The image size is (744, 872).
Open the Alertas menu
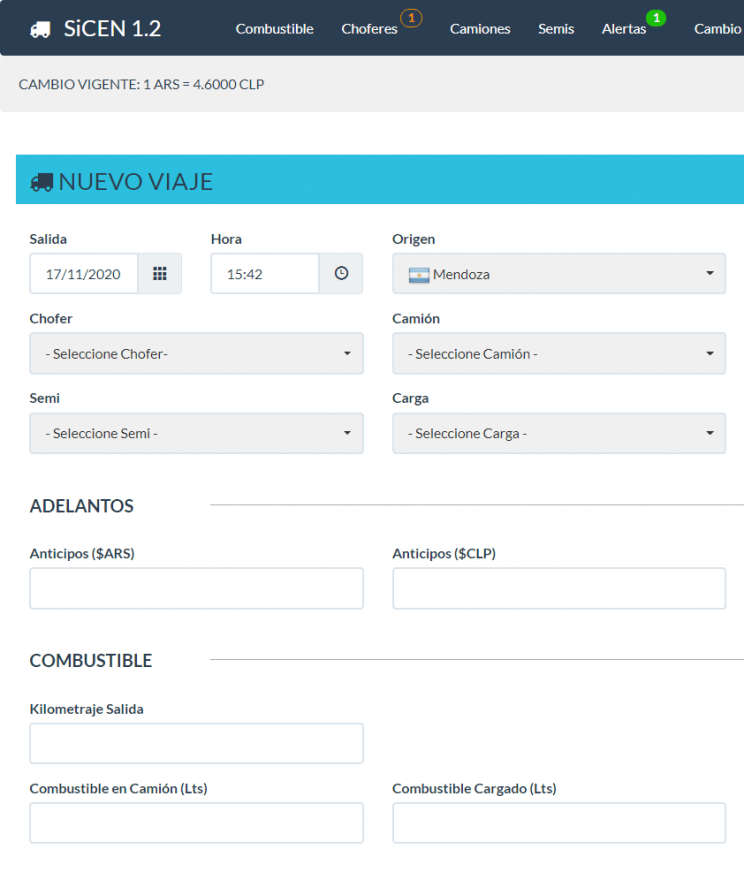(x=624, y=29)
